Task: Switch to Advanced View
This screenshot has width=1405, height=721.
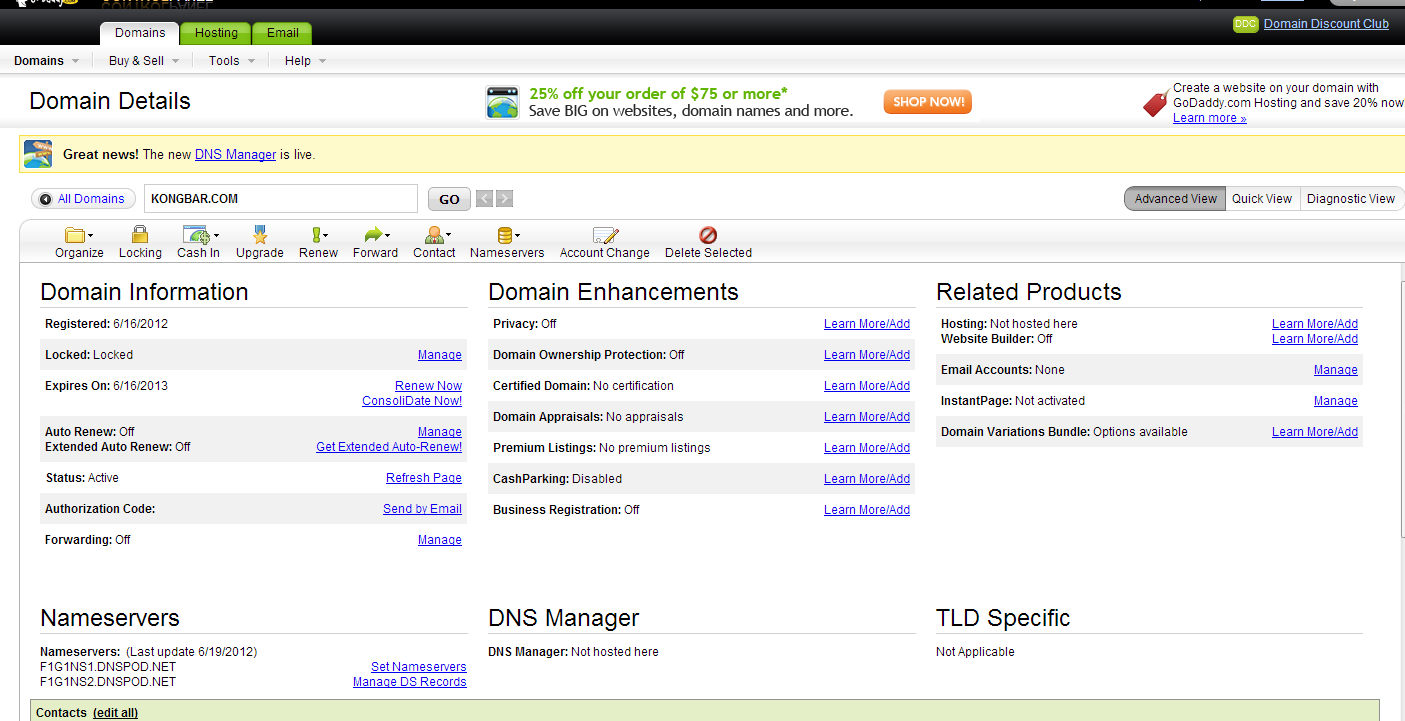Action: pyautogui.click(x=1175, y=199)
